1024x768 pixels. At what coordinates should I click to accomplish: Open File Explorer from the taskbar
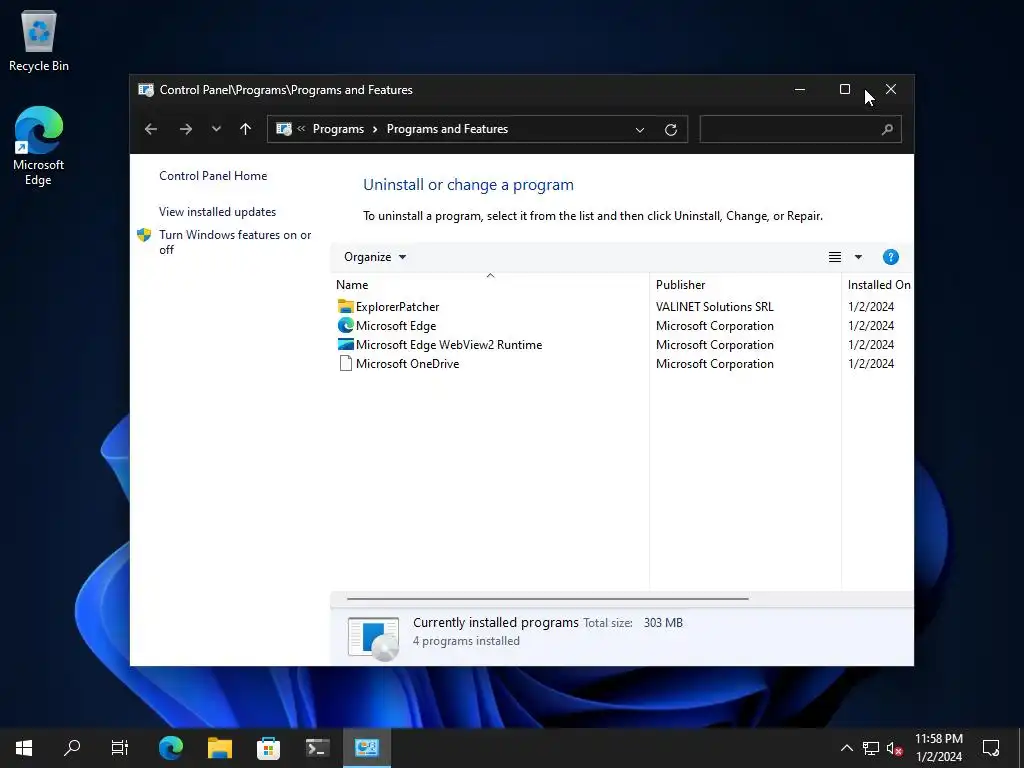220,748
